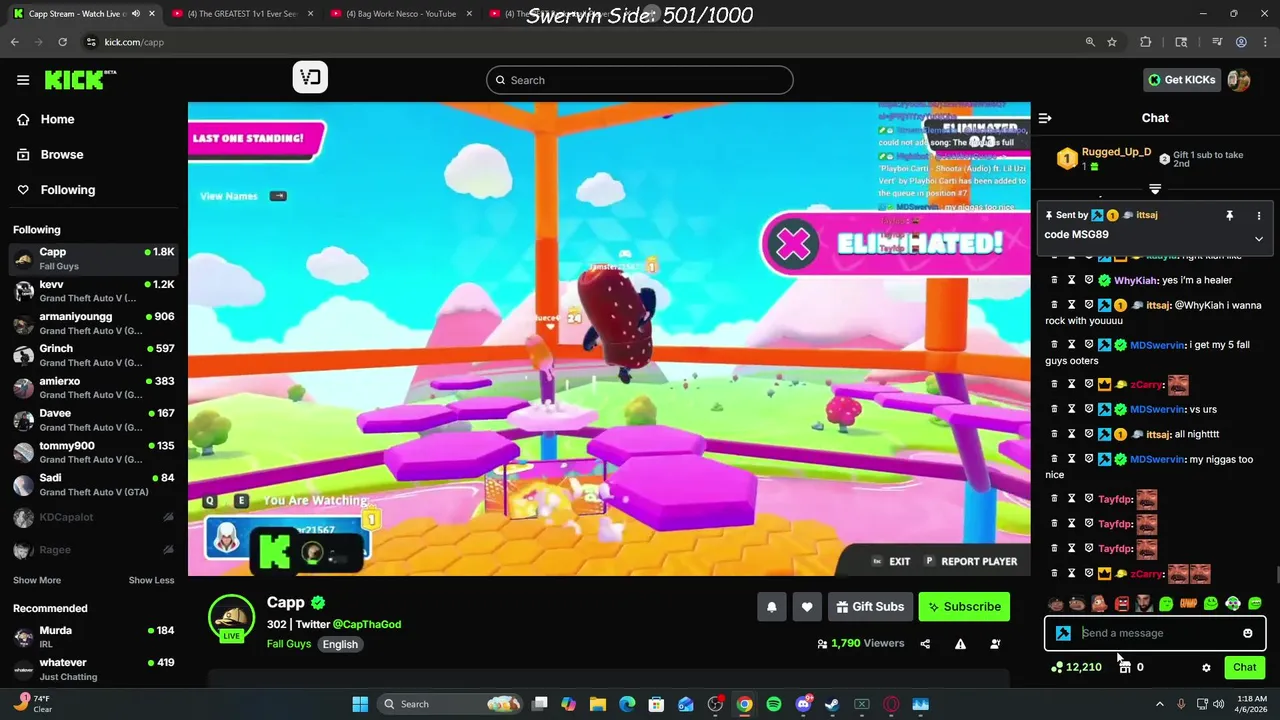Open @CapThaGod Twitter link
Screen dimensions: 1280x720
[x=367, y=624]
